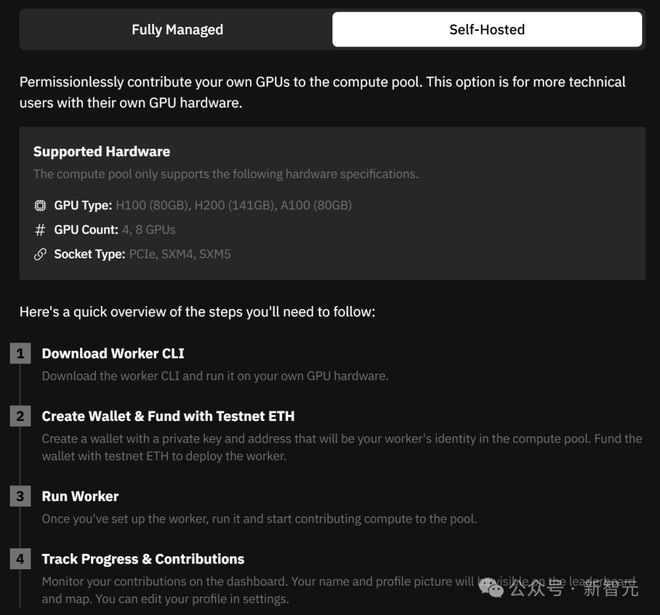Click the quick overview of steps text
This screenshot has height=615, width=660.
point(197,312)
